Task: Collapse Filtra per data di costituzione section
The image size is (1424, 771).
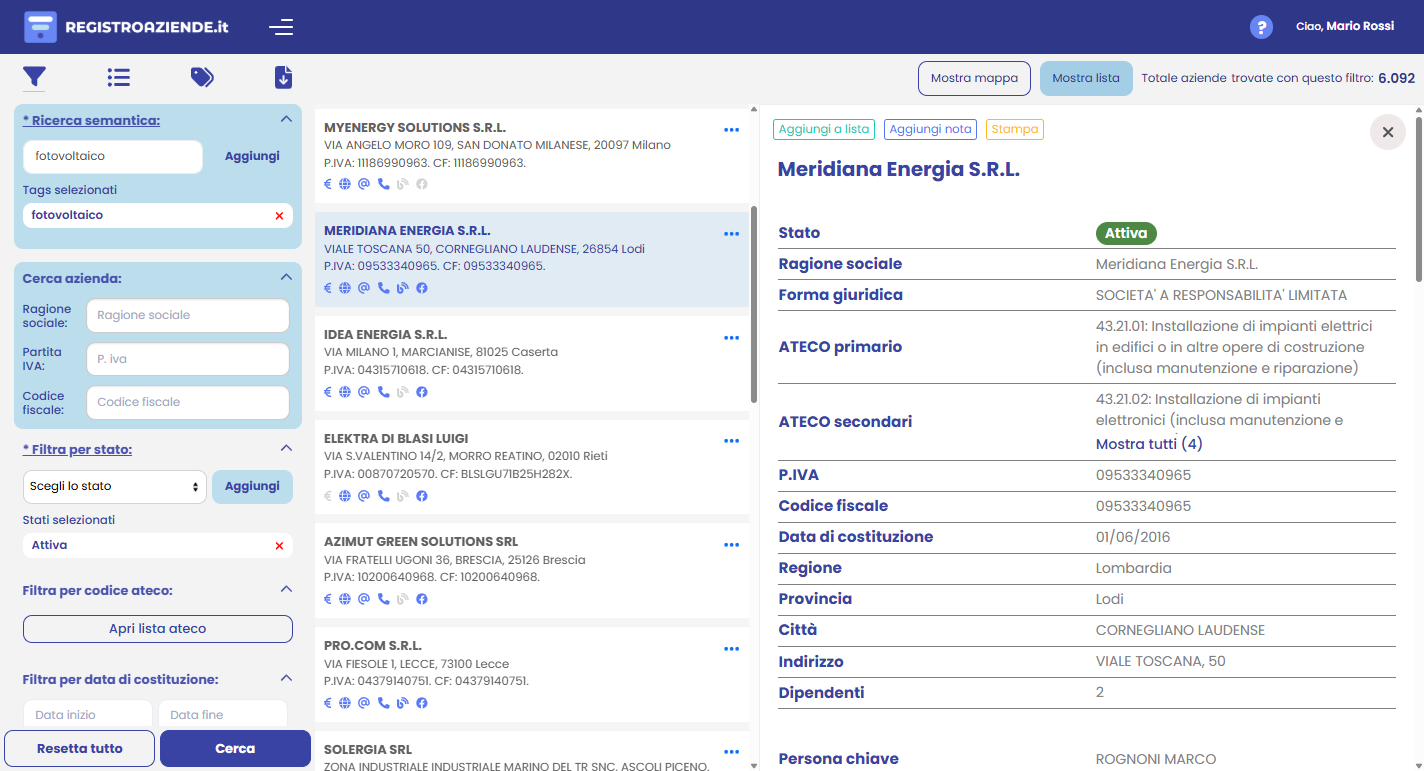Action: (x=286, y=678)
